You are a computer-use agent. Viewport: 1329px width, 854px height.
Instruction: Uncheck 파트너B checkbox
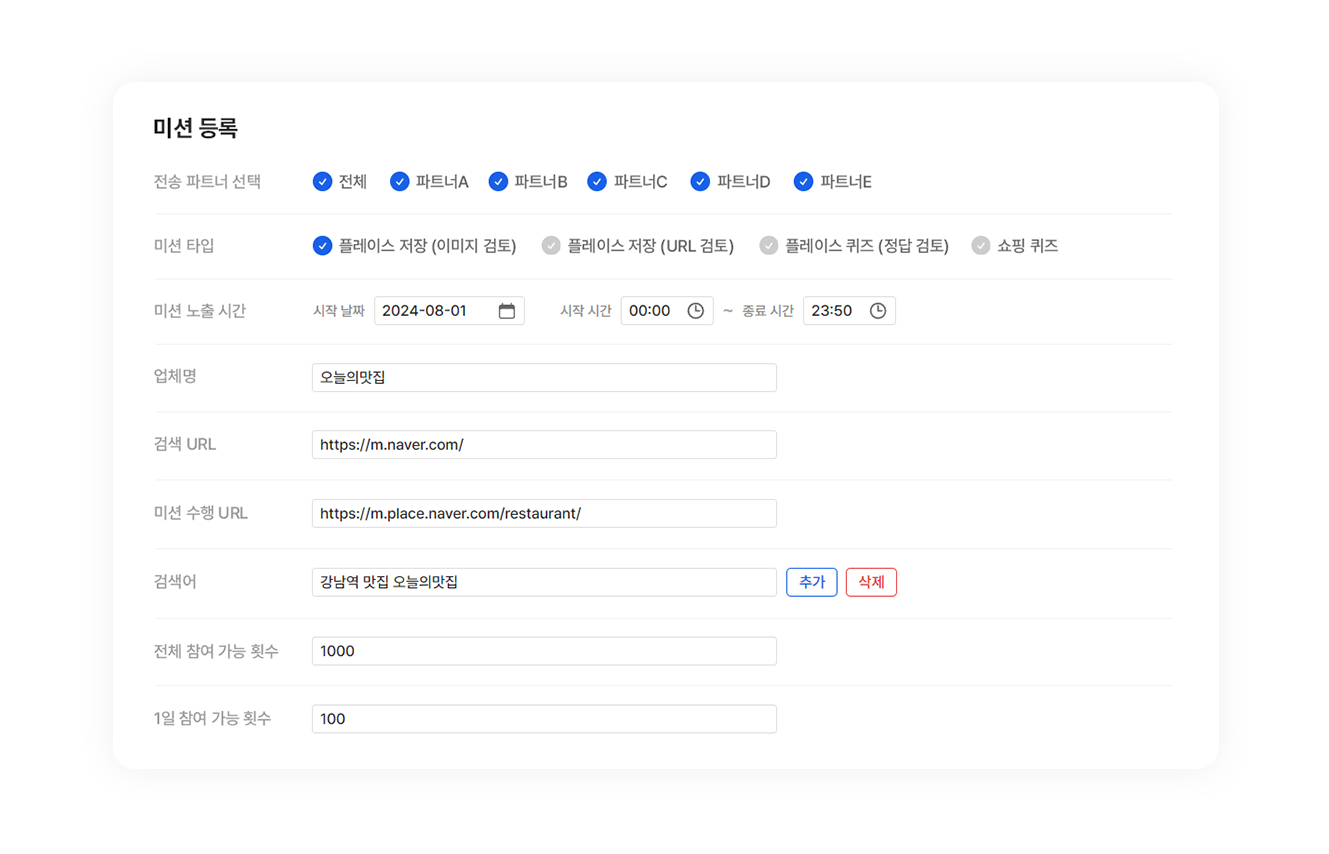[498, 181]
